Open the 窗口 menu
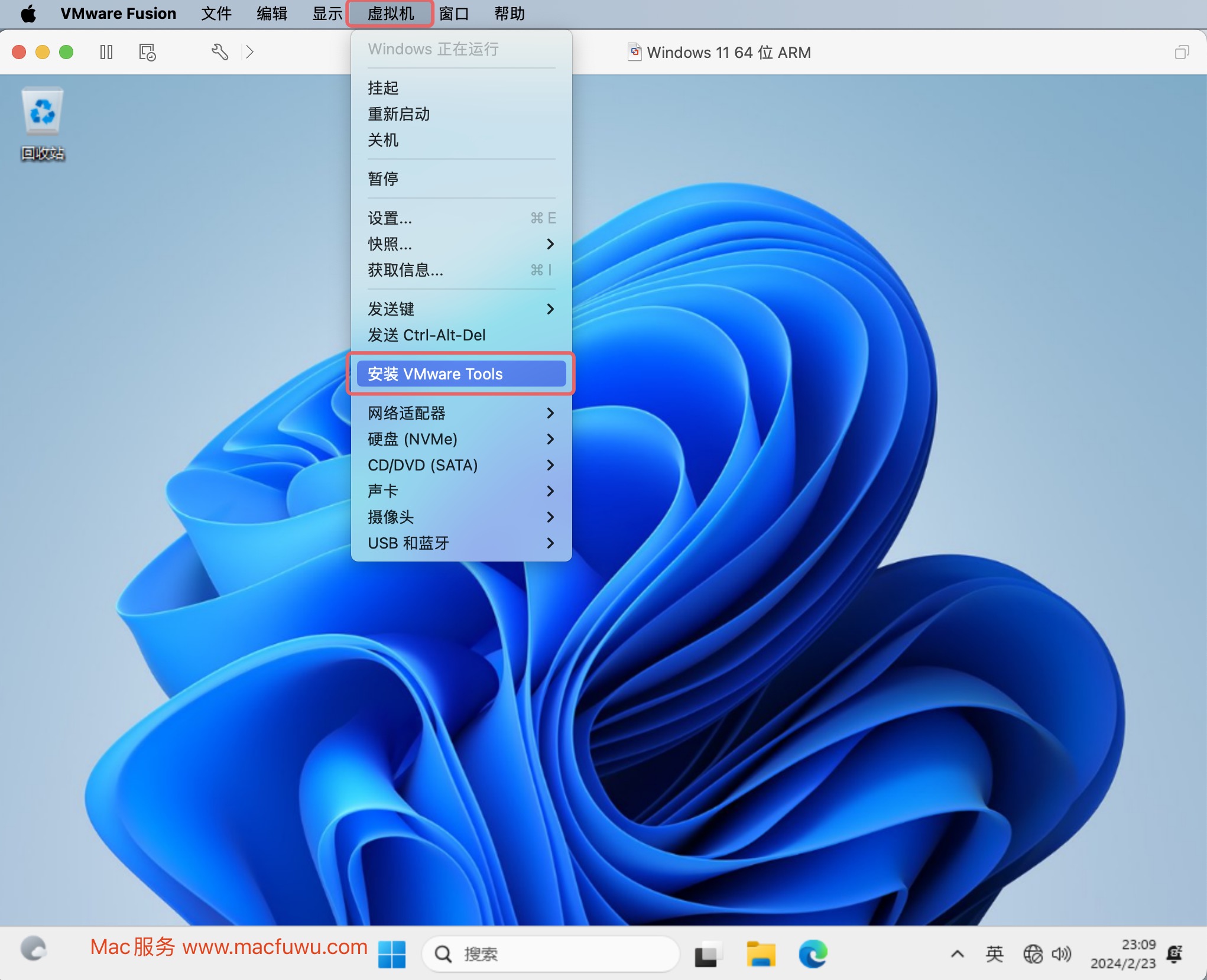 [x=454, y=13]
